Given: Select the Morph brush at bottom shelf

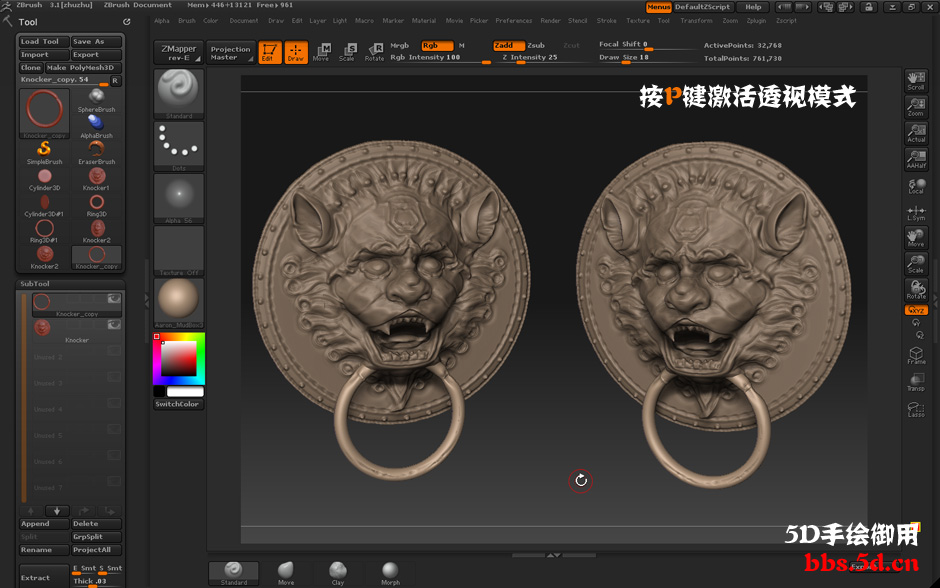Looking at the screenshot, I should coord(390,573).
